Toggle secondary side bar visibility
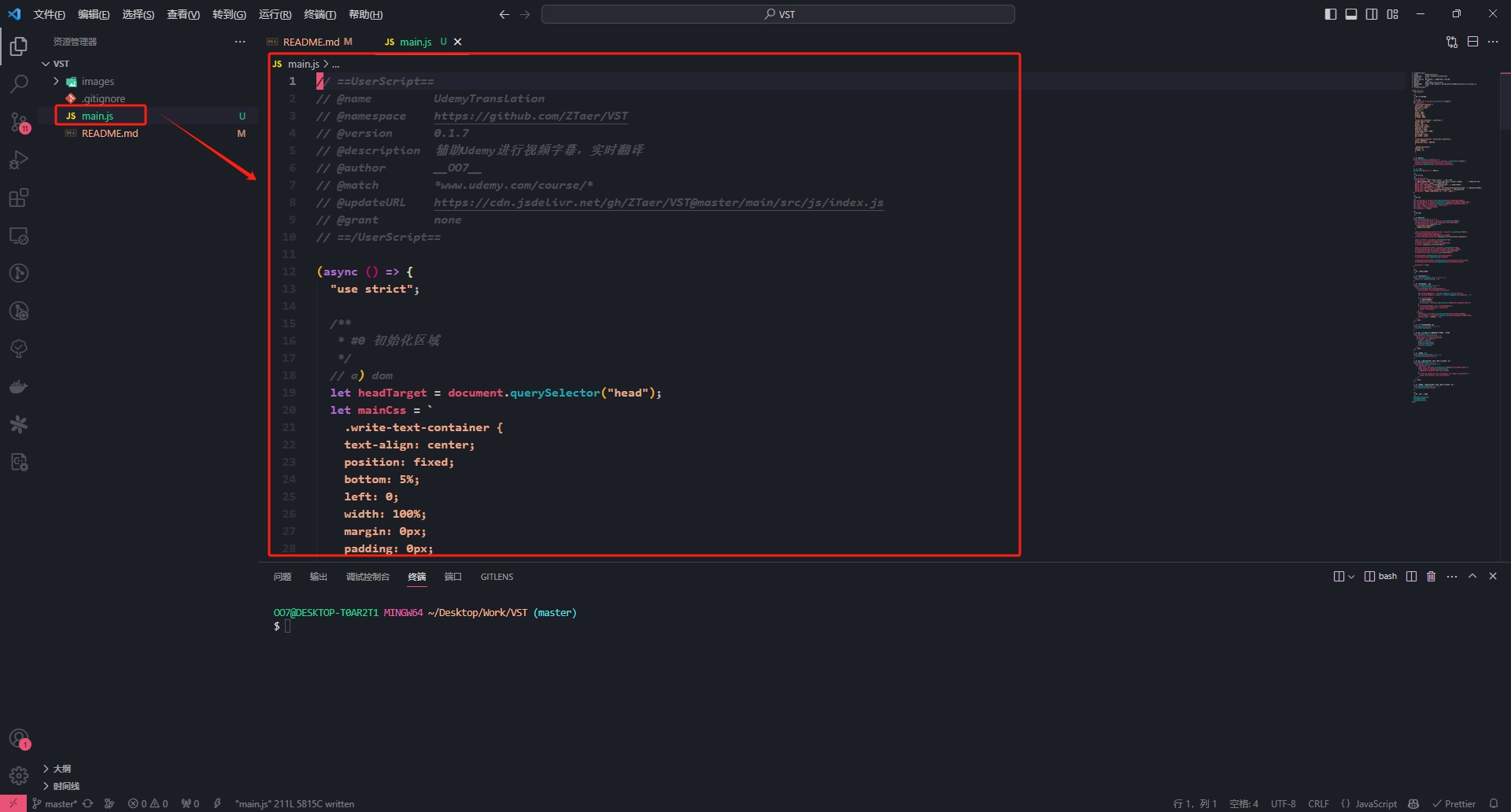 [x=1372, y=14]
